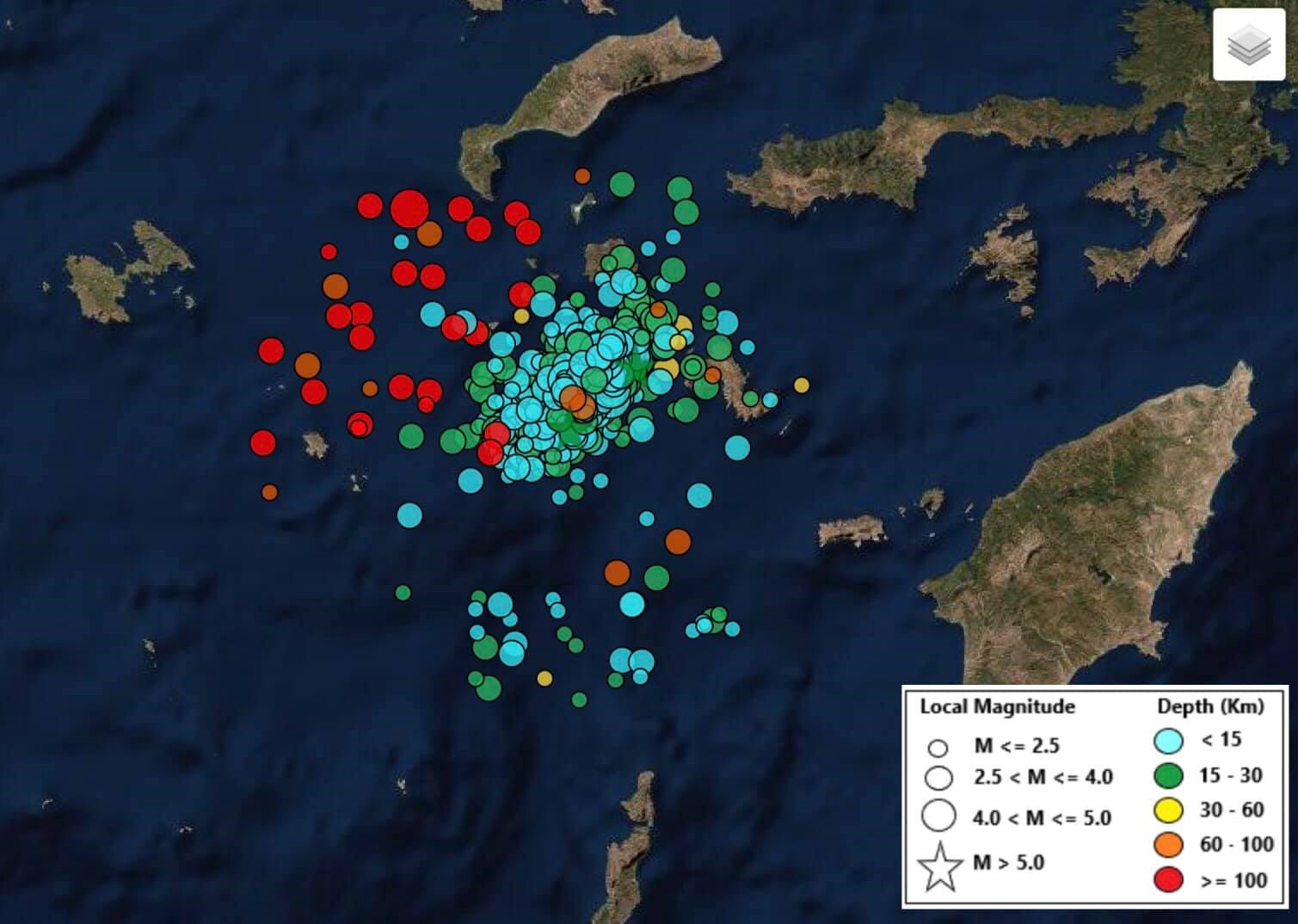Click the small orange marker below the westernmost red marker
The image size is (1298, 924).
point(269,492)
